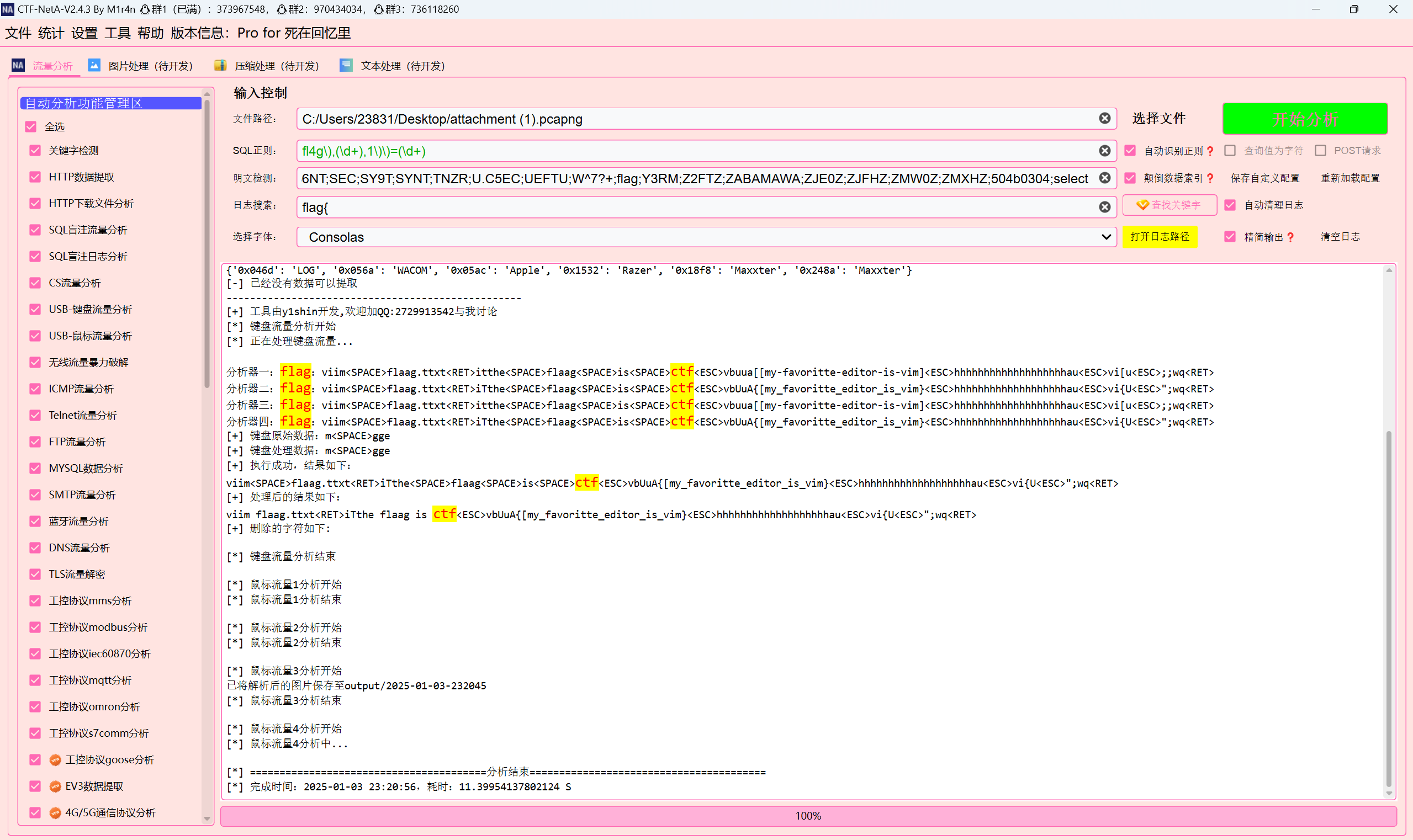Click 重新加载配置
Screen dimensions: 1413x840
(1350, 178)
